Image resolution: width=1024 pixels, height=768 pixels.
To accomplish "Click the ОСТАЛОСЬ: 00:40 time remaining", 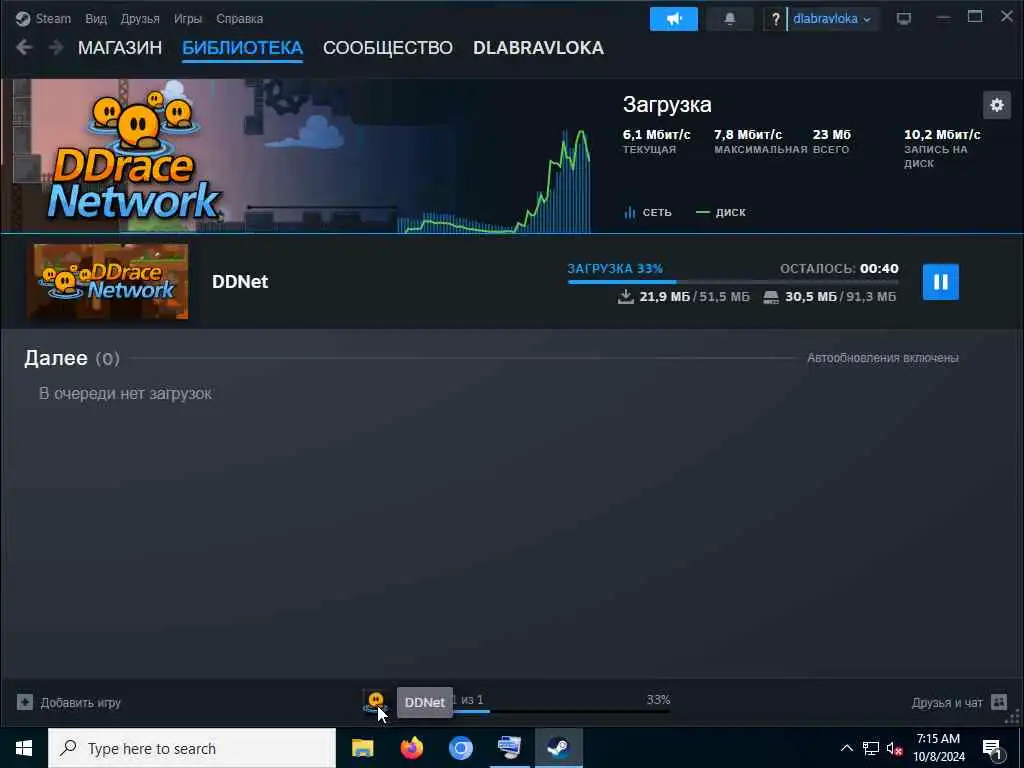I will [839, 268].
